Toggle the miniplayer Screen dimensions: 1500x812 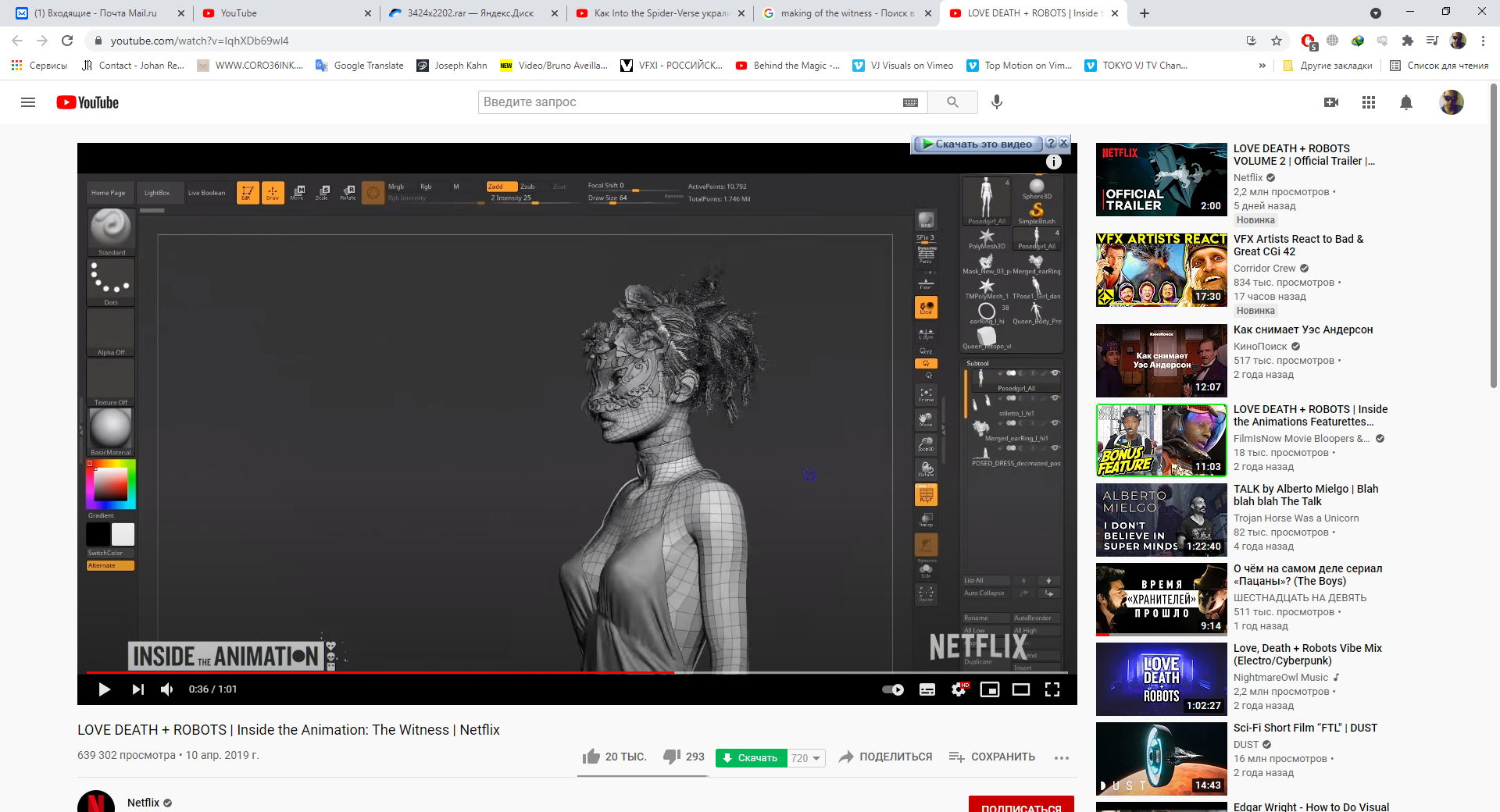(990, 689)
